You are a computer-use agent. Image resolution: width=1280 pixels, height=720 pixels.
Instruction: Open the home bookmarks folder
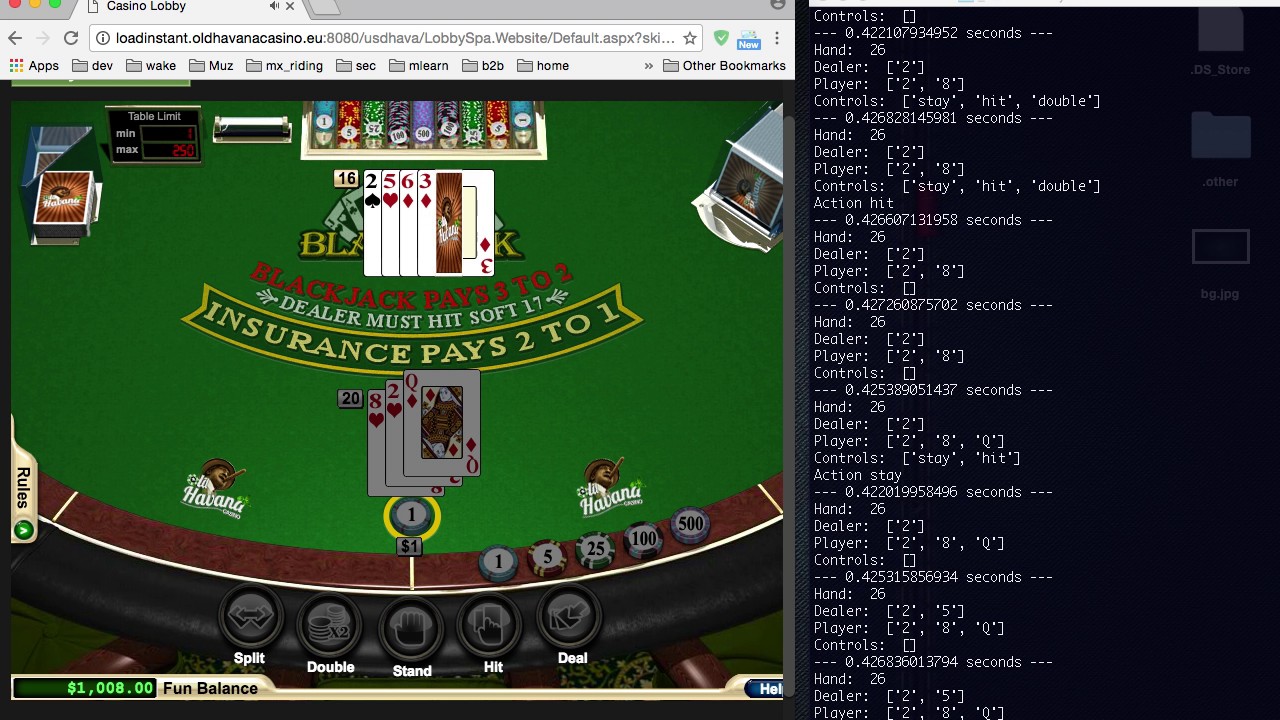point(543,66)
